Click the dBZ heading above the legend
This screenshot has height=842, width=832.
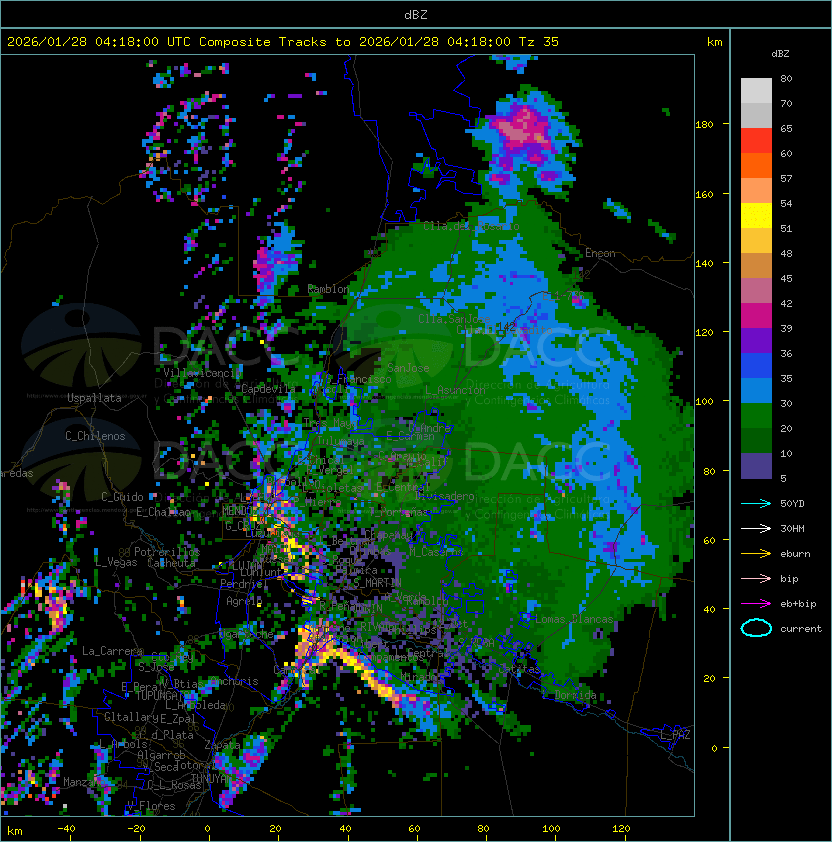[x=780, y=54]
